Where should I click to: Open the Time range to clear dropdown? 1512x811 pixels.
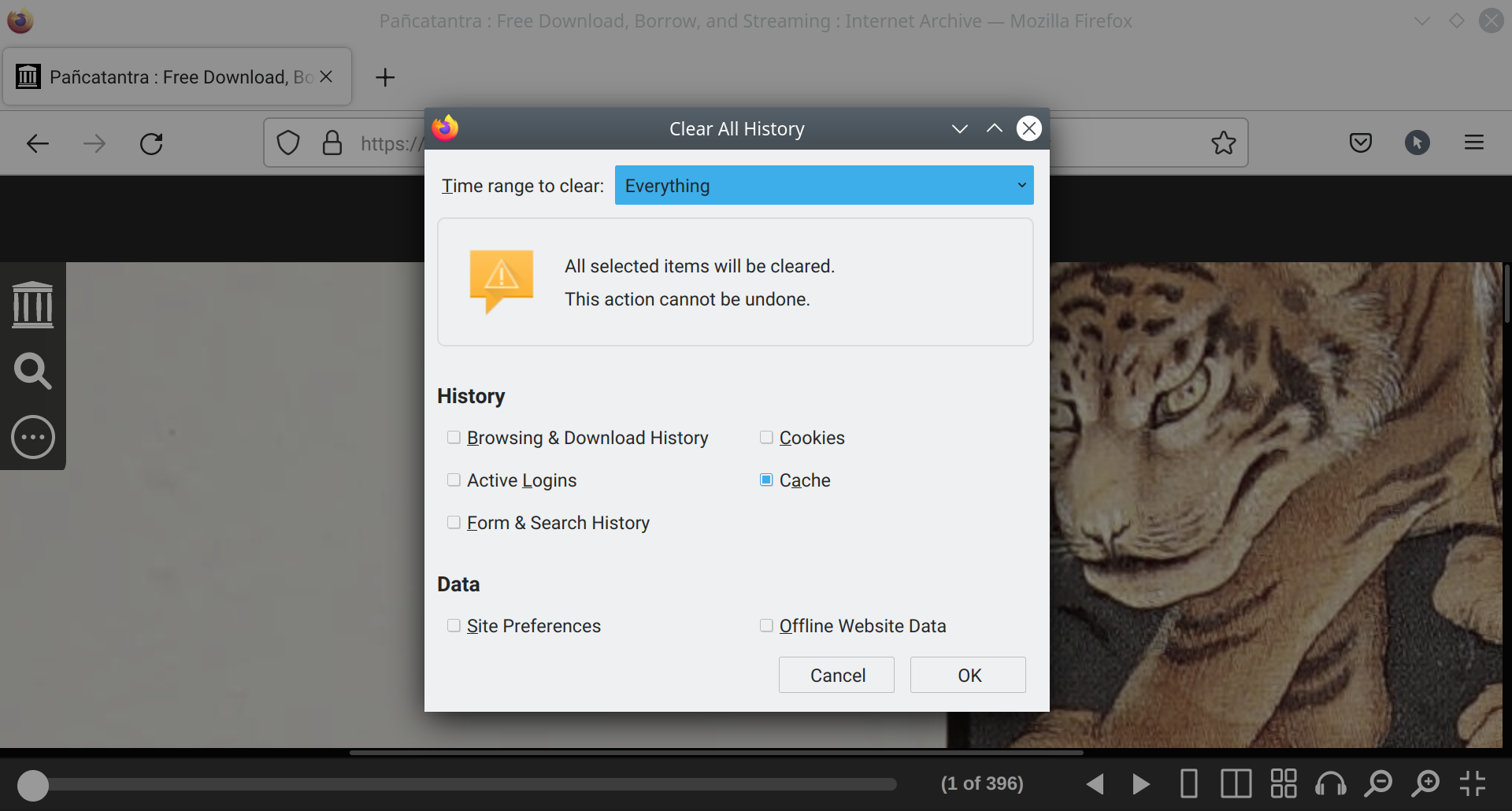tap(824, 186)
